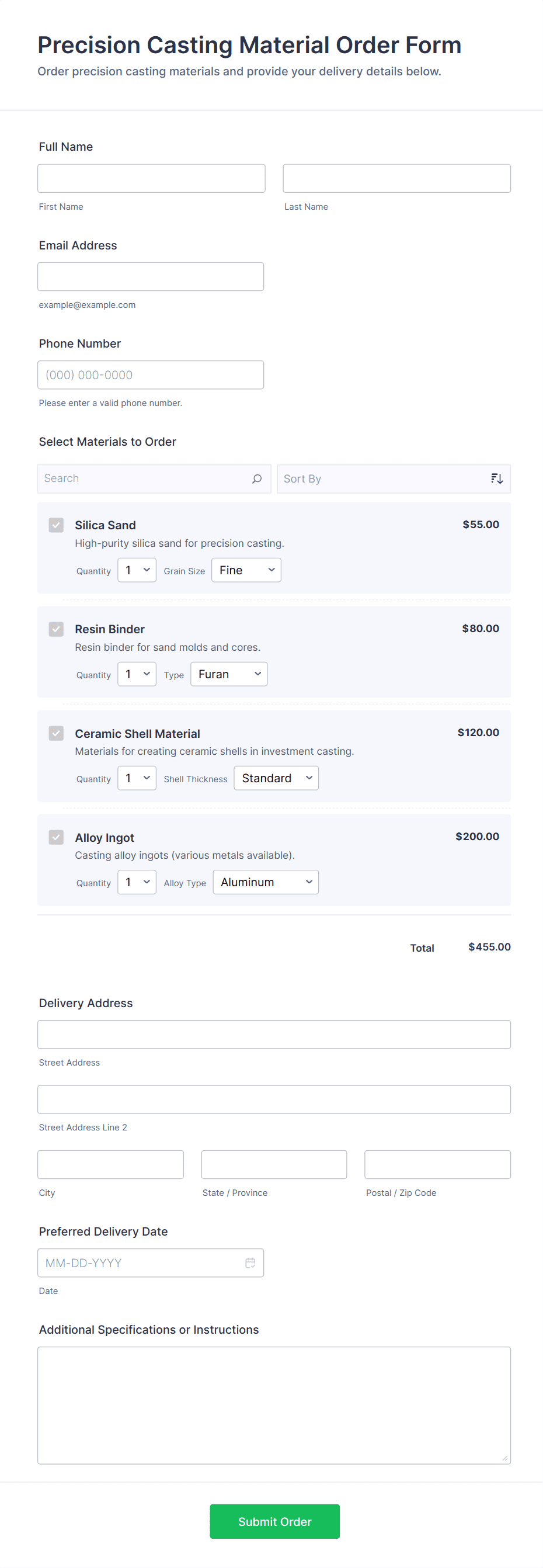Expand the Shell Thickness dropdown

[276, 778]
